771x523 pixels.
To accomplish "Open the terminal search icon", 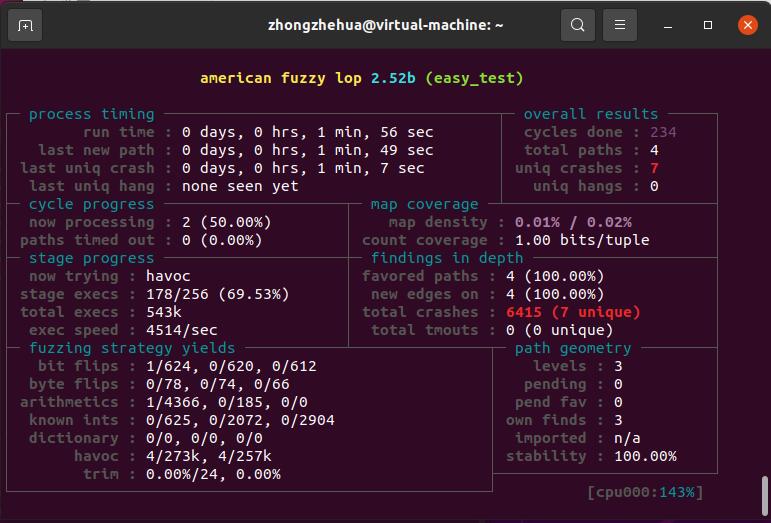I will coord(578,25).
